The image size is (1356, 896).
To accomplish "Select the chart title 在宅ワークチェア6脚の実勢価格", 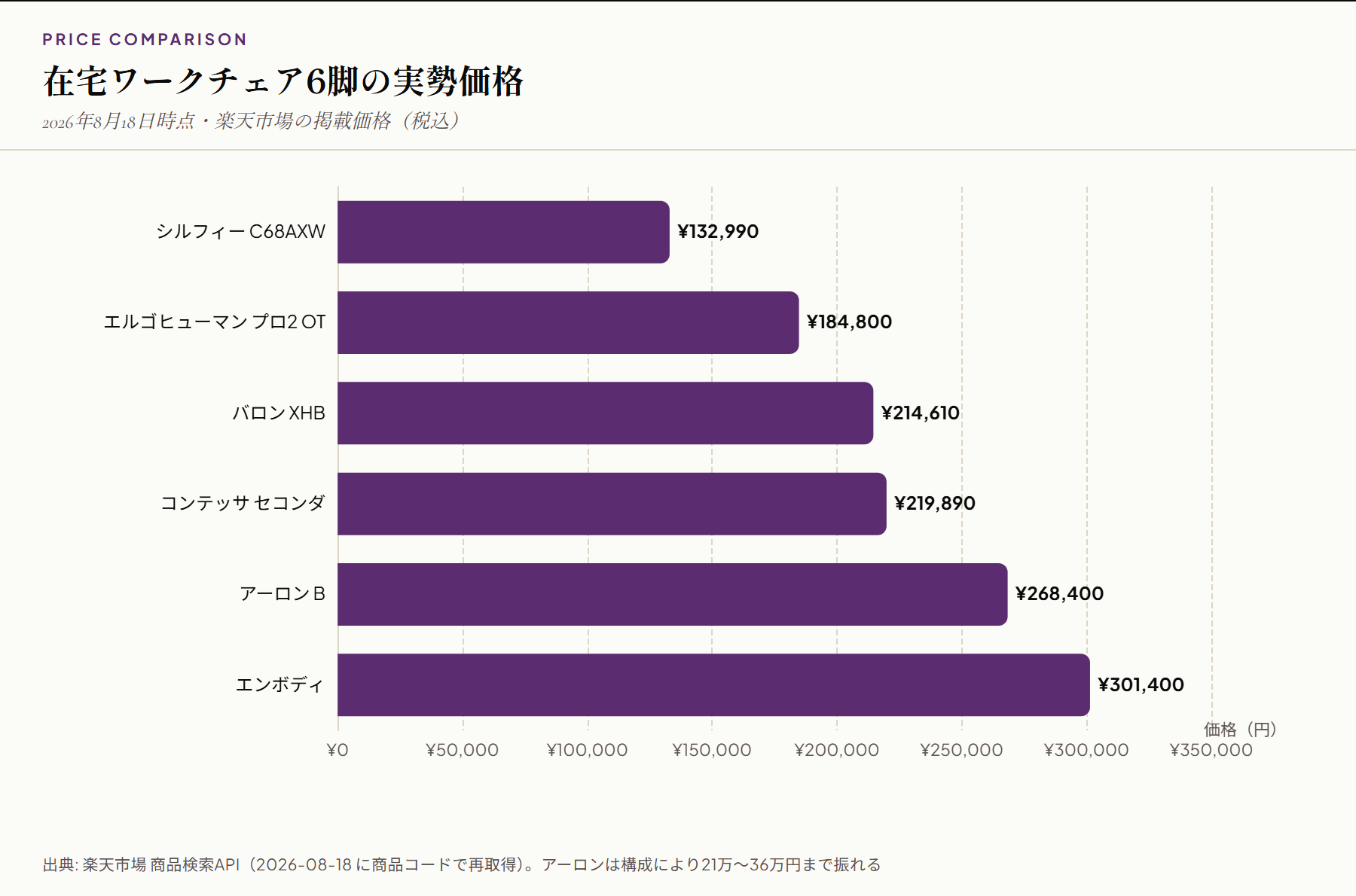I will (x=283, y=81).
